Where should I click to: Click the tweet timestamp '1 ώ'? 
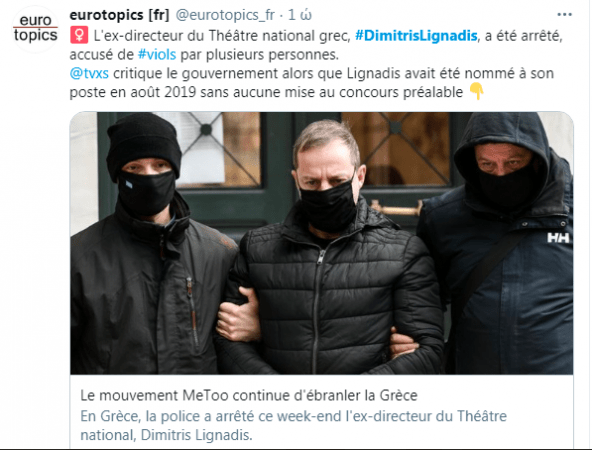(x=300, y=15)
